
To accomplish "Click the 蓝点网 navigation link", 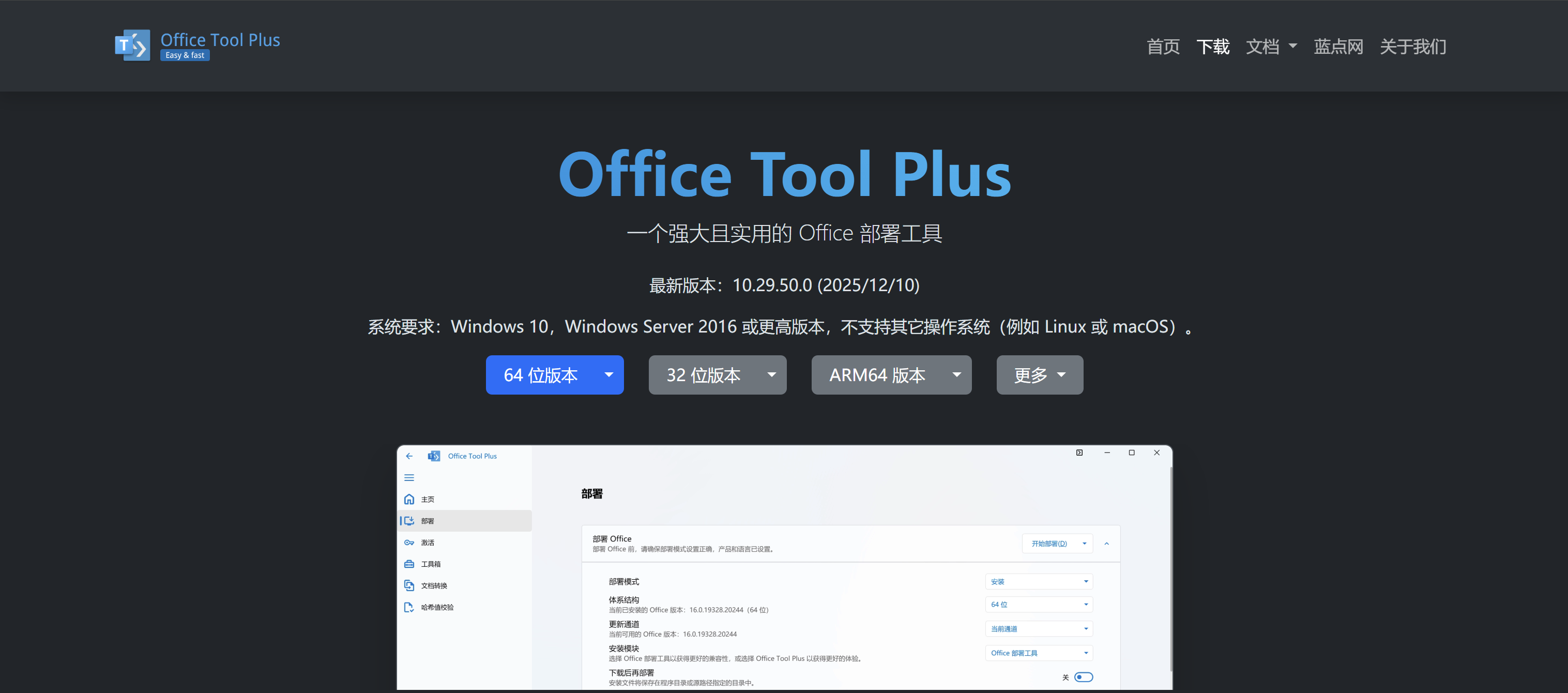I will click(x=1338, y=46).
